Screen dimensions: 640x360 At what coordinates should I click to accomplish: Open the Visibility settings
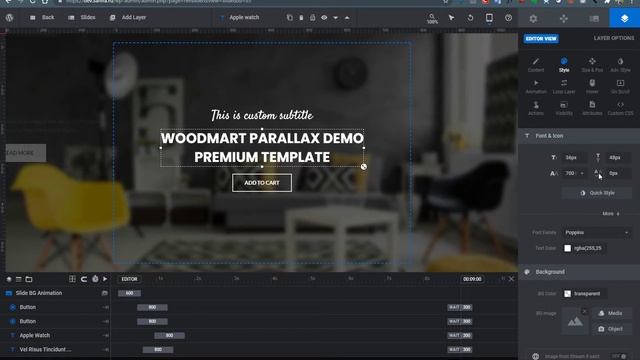[564, 108]
